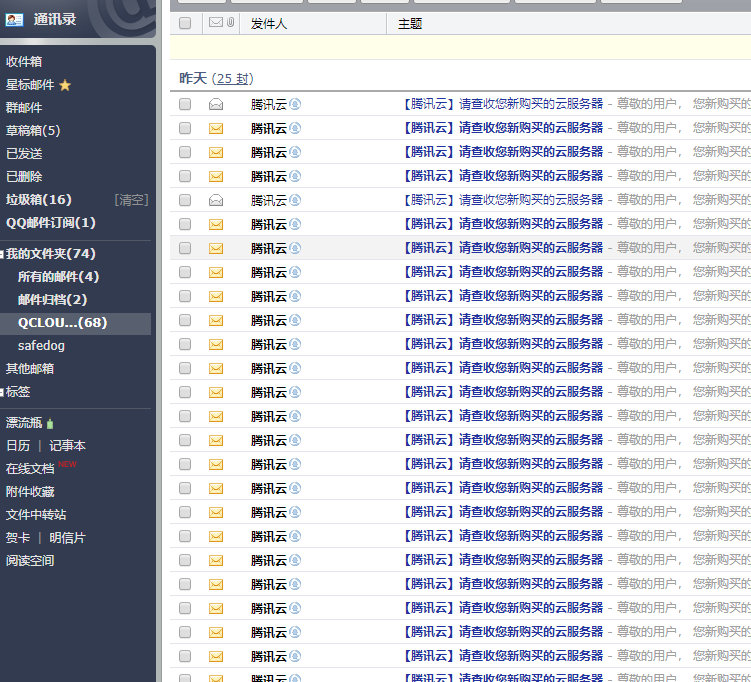
Task: Click the 25 封 count link
Action: click(235, 78)
